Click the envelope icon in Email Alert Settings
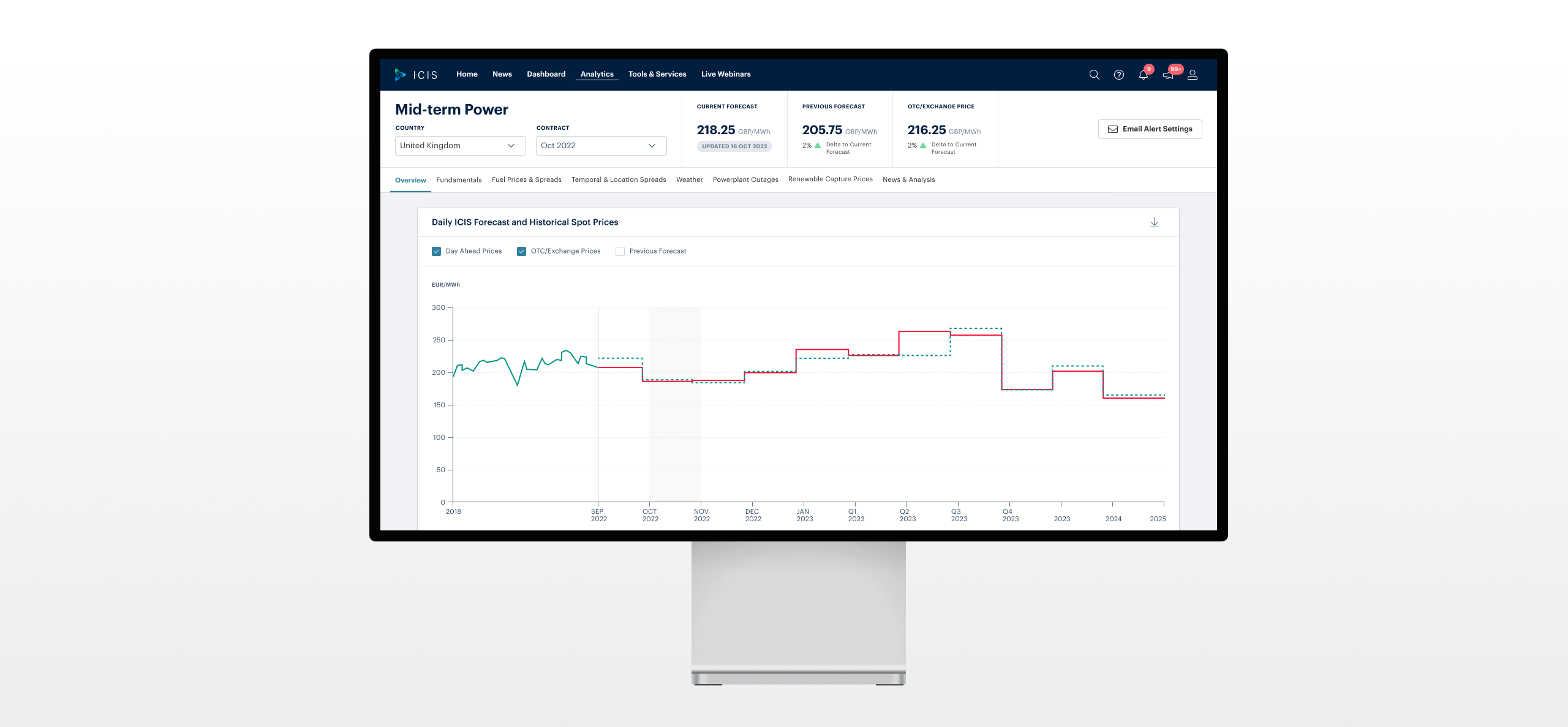1568x727 pixels. (x=1113, y=129)
